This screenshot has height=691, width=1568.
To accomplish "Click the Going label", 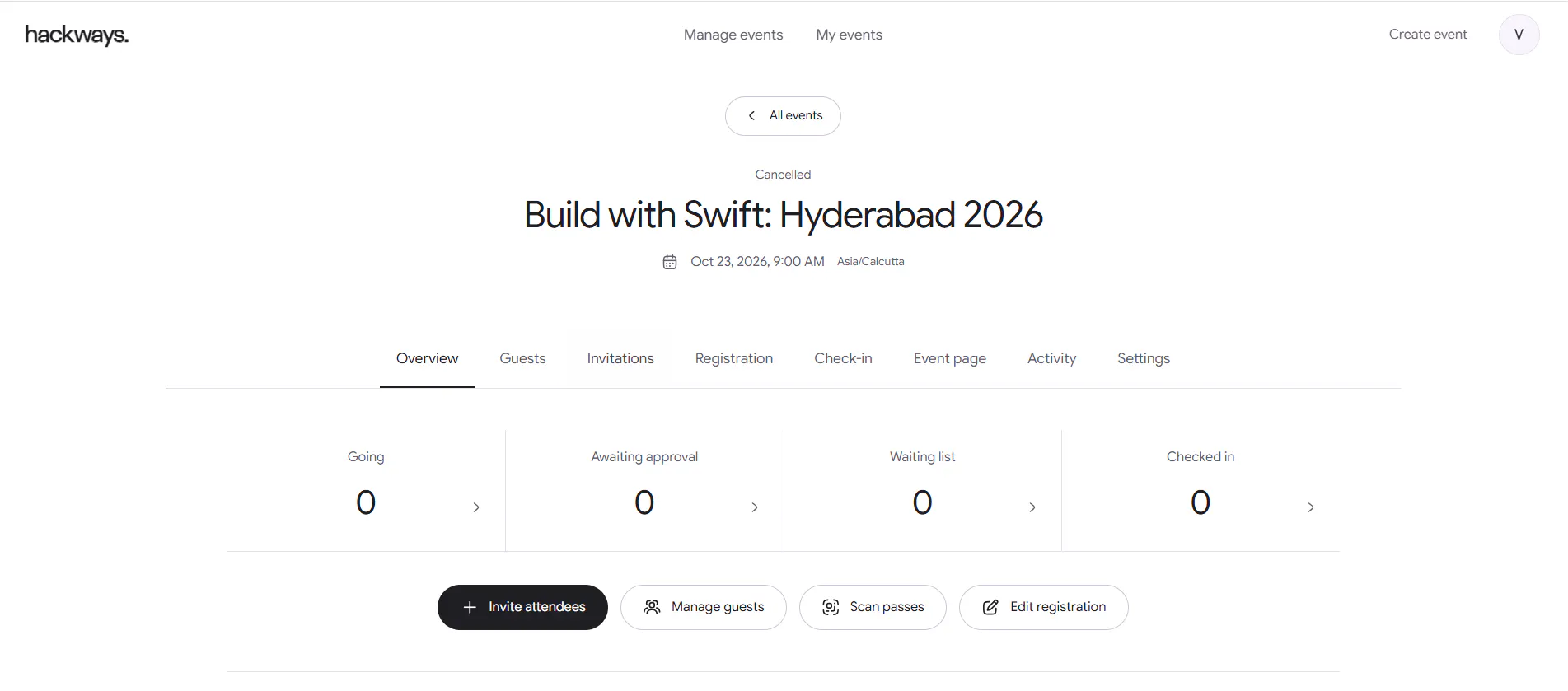I will pyautogui.click(x=366, y=457).
